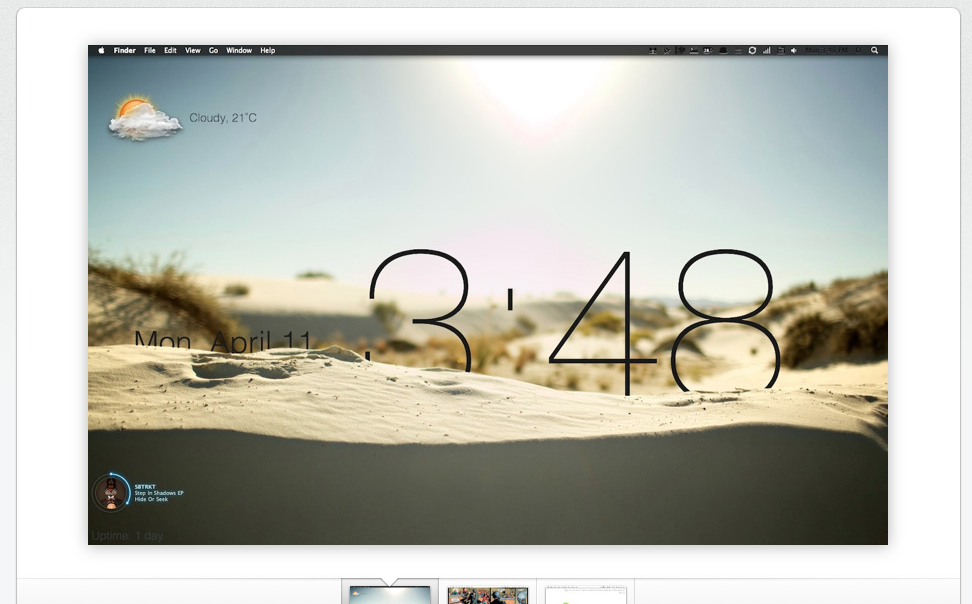Open the Help menu
The image size is (972, 604).
268,51
